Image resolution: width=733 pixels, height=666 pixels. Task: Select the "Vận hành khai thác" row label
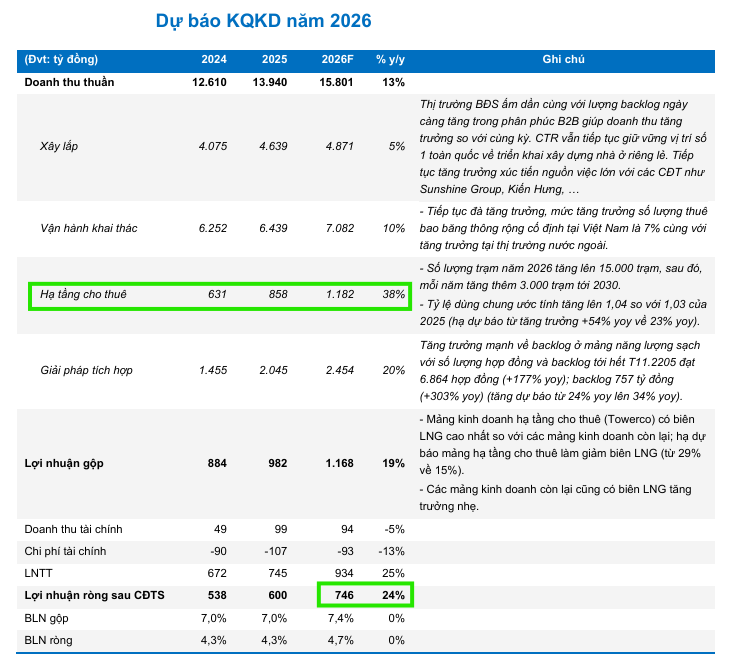88,228
